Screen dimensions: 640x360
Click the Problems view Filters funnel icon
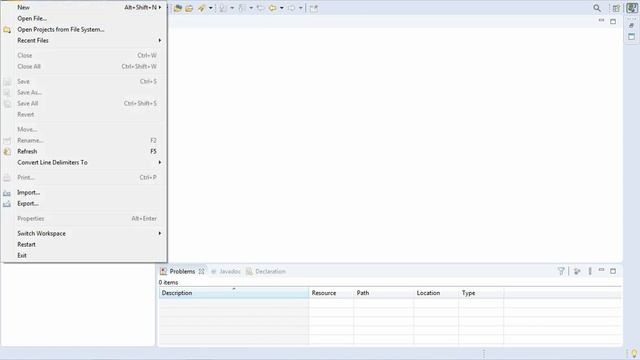click(561, 271)
